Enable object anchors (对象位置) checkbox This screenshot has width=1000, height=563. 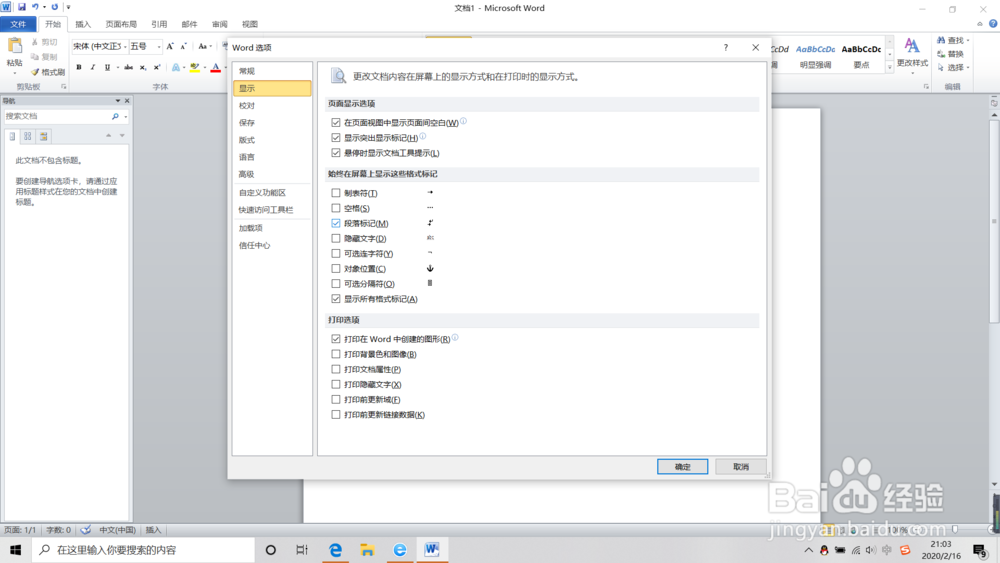(335, 268)
